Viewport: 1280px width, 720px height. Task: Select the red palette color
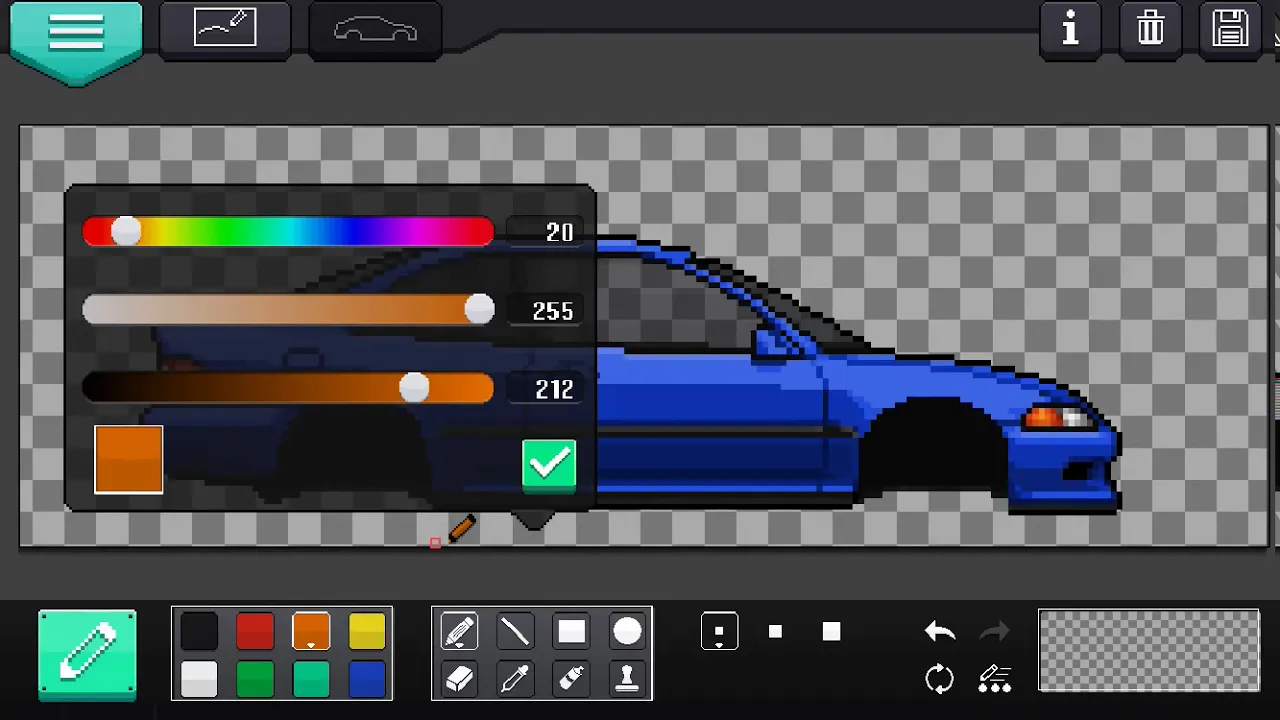[x=255, y=632]
